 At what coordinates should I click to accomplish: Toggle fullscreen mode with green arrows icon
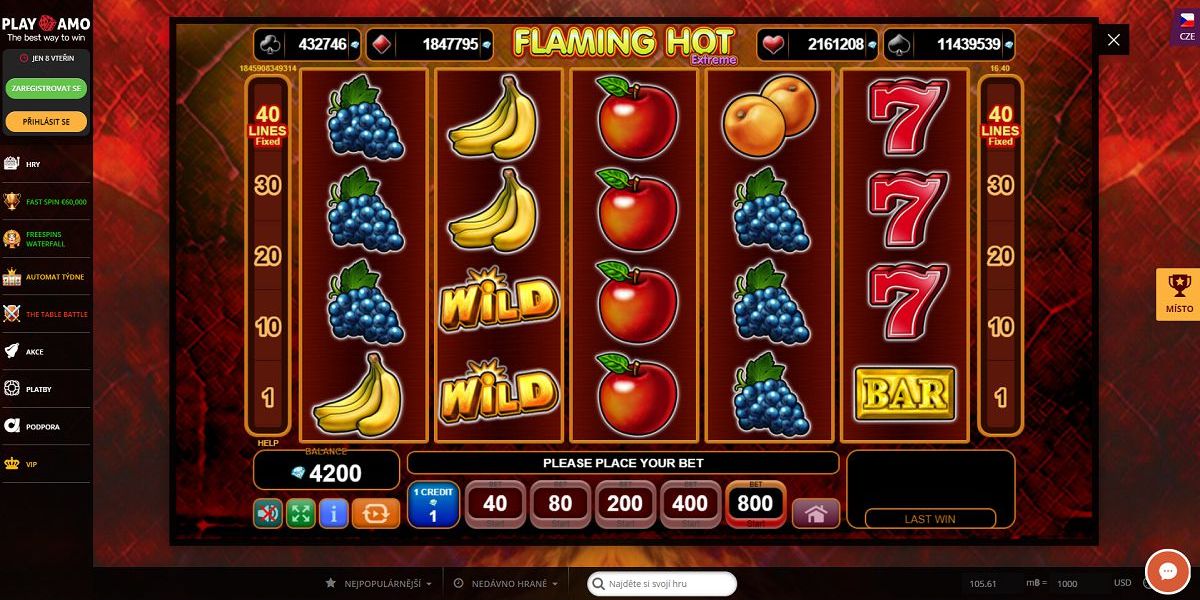click(300, 514)
